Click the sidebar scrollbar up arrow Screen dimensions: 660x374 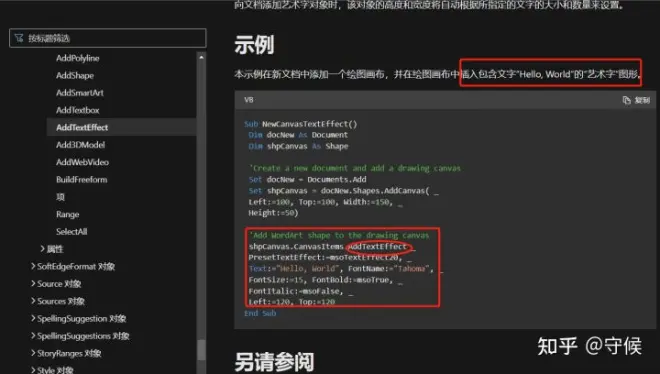201,57
